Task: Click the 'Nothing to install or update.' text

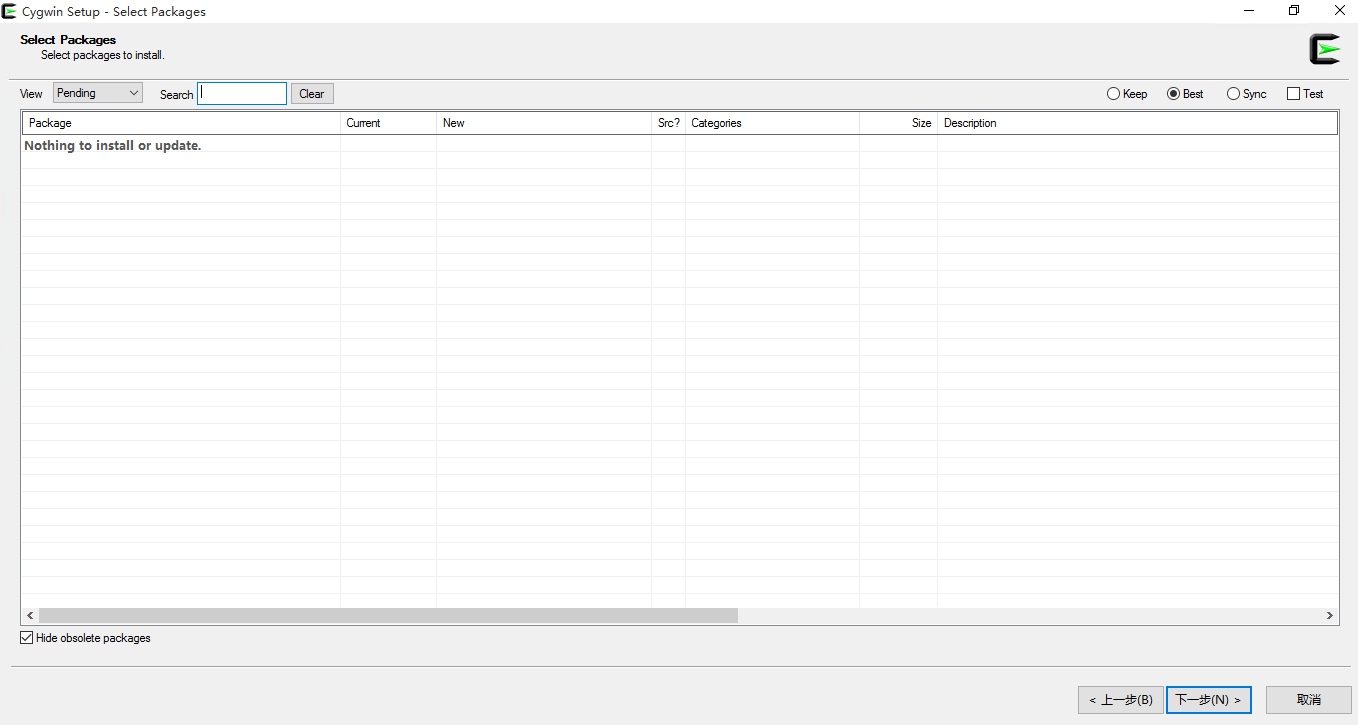Action: pos(113,145)
